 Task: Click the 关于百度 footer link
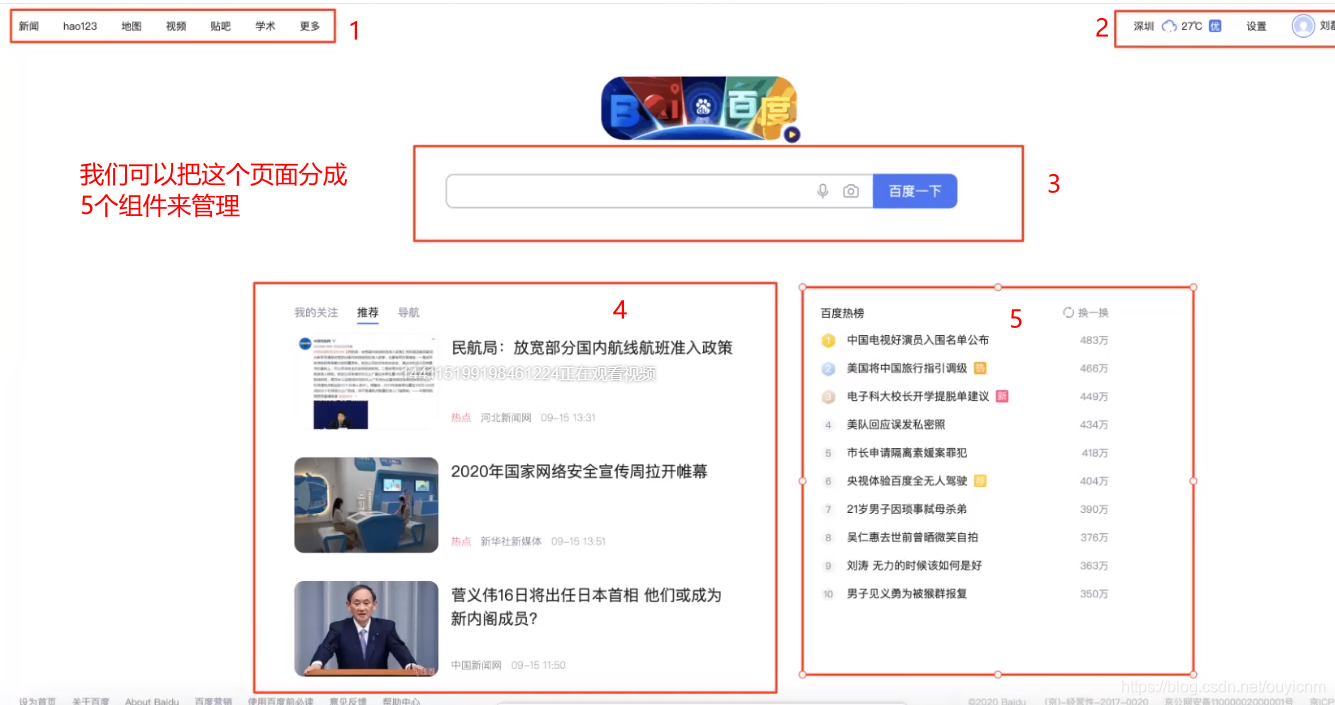[91, 701]
